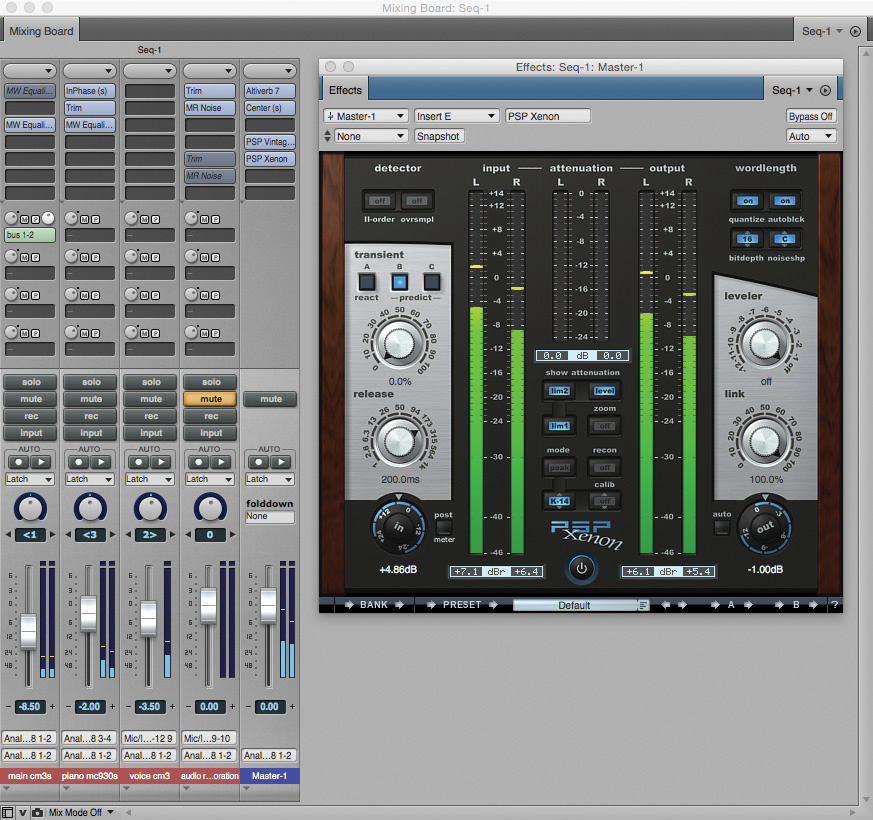Click the Xenon leveler knob
This screenshot has height=820, width=873.
click(x=765, y=343)
